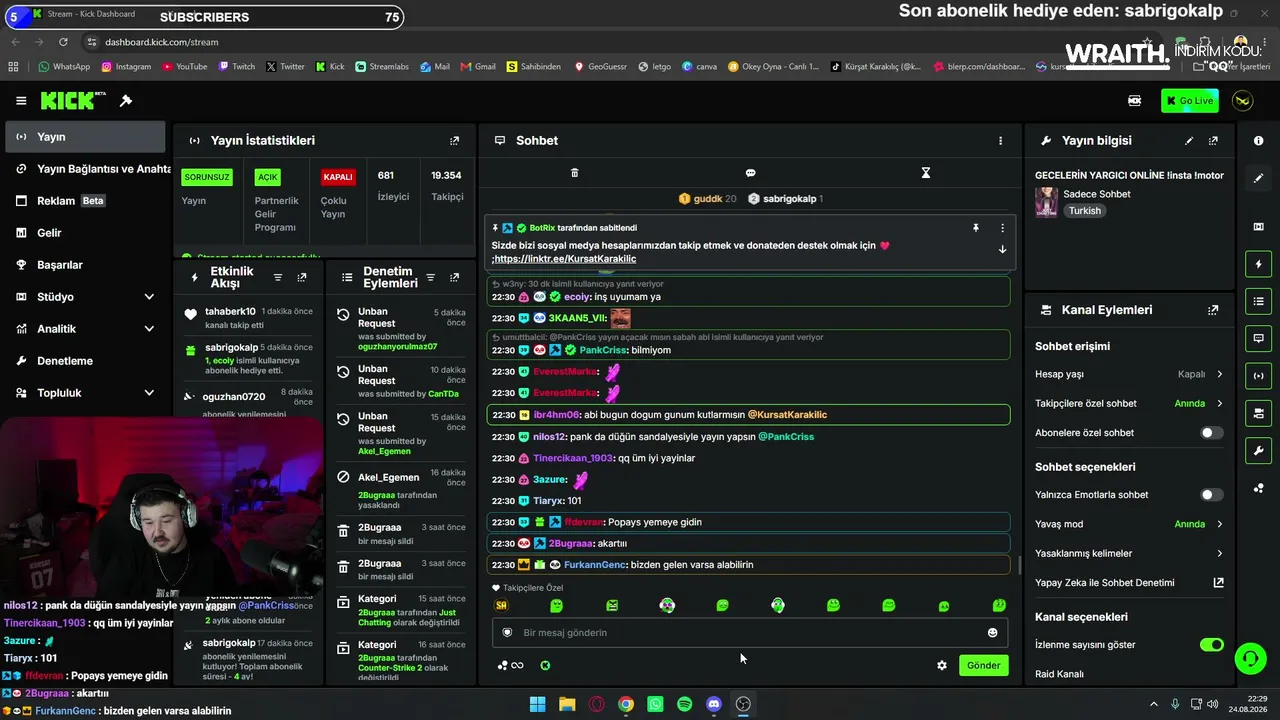Toggle İzlenme sayısını göster switch
Image resolution: width=1280 pixels, height=720 pixels.
tap(1211, 645)
